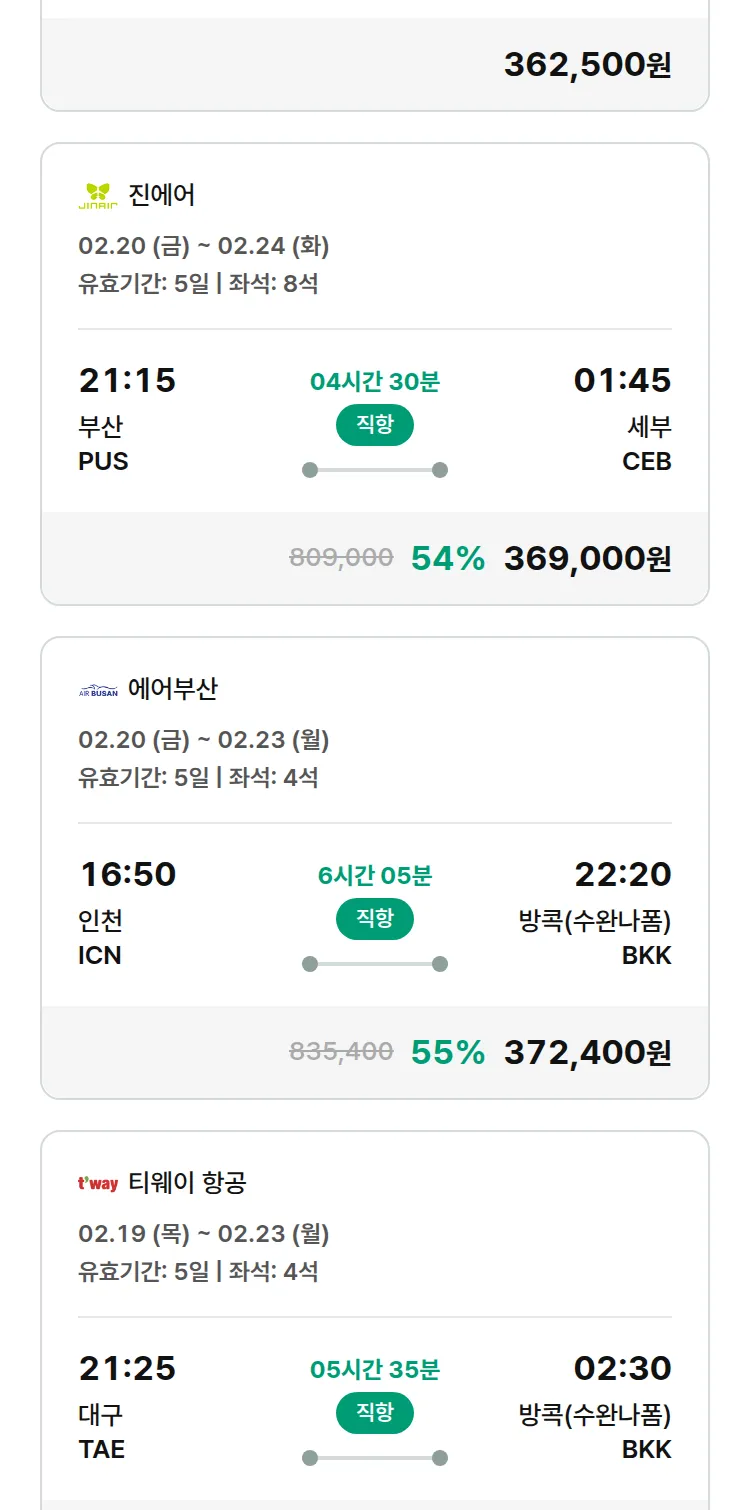
Task: Click the Air Busan airline logo
Action: [98, 690]
